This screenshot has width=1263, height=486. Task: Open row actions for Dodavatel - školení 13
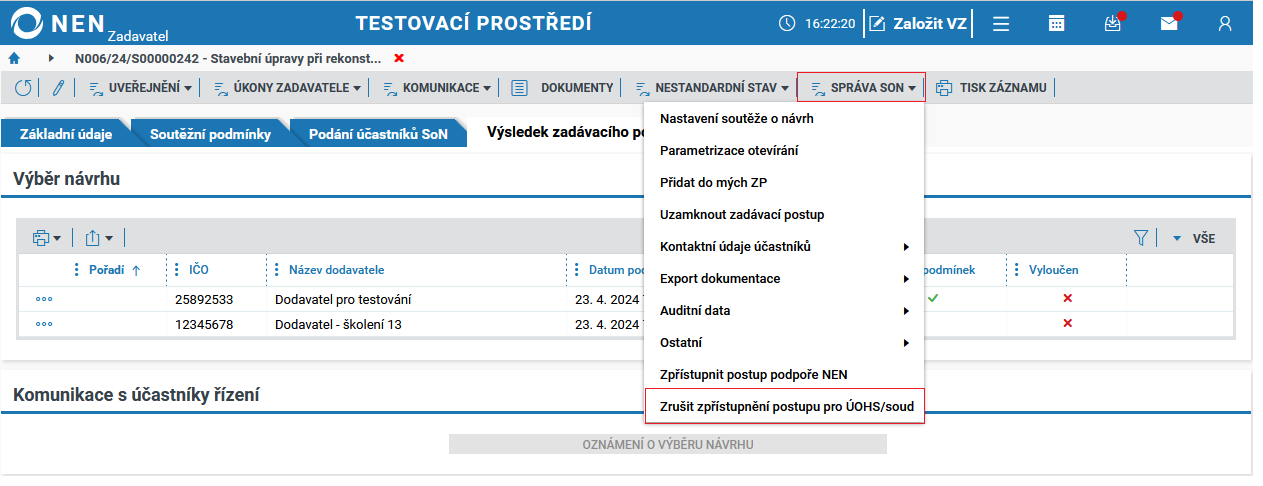coord(44,324)
